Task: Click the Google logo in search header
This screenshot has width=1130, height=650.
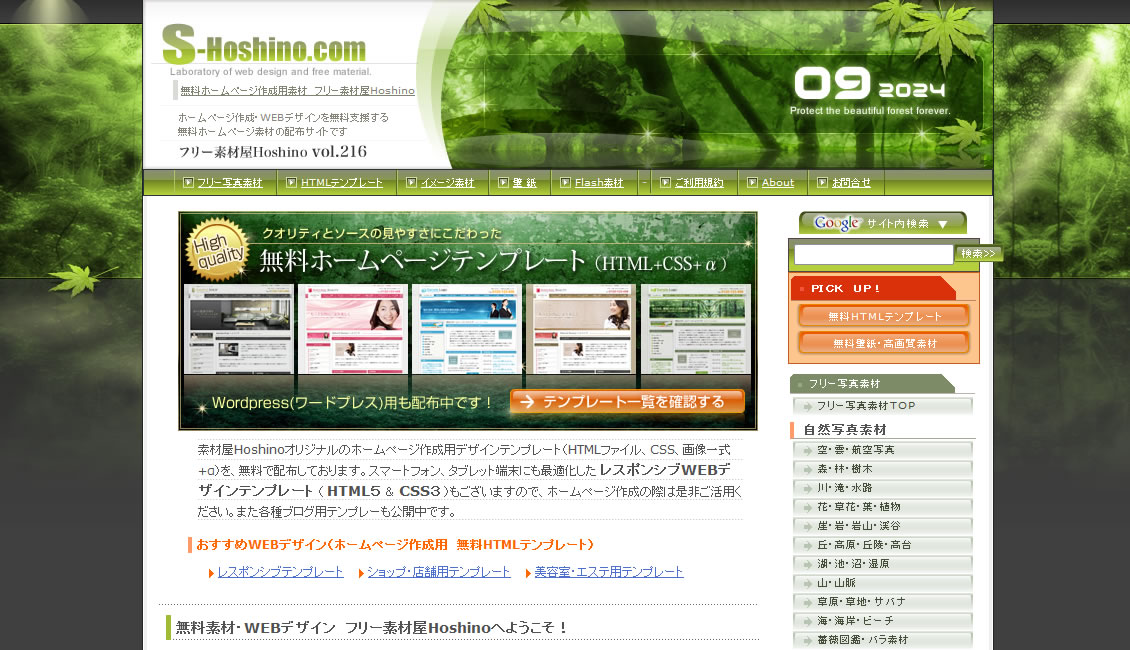Action: (x=837, y=223)
